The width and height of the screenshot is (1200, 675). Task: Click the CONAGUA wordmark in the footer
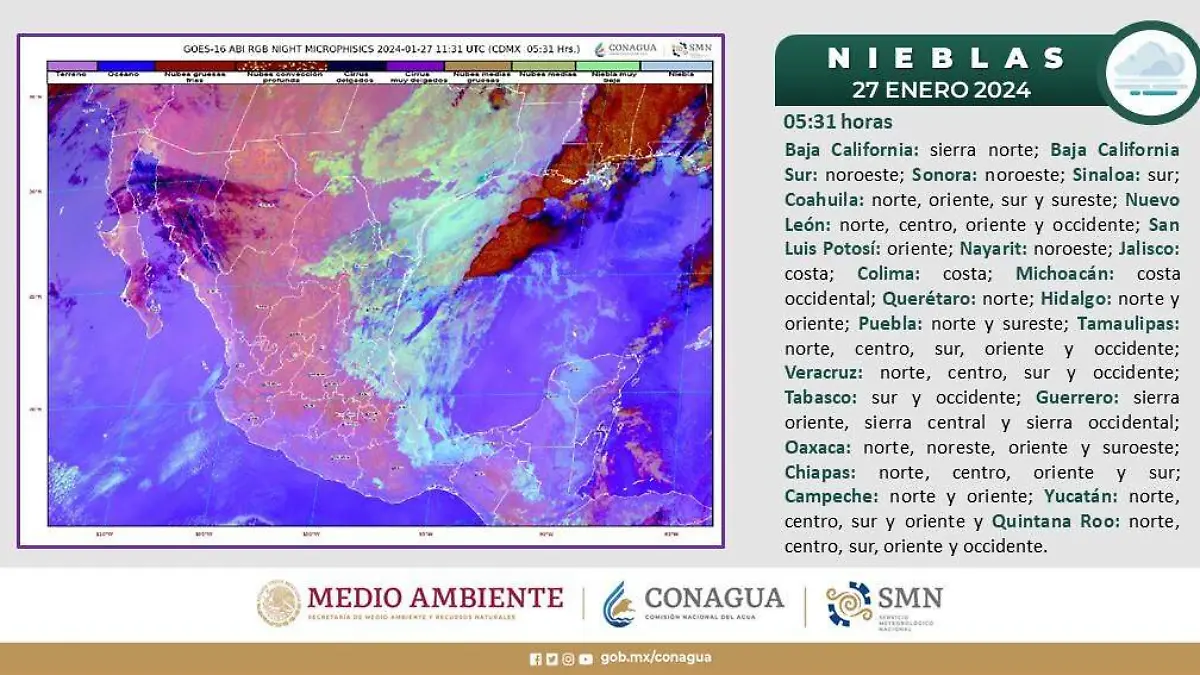click(712, 597)
